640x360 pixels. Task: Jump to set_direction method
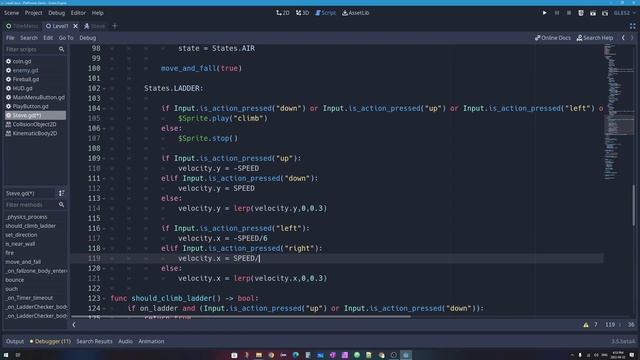click(x=21, y=235)
